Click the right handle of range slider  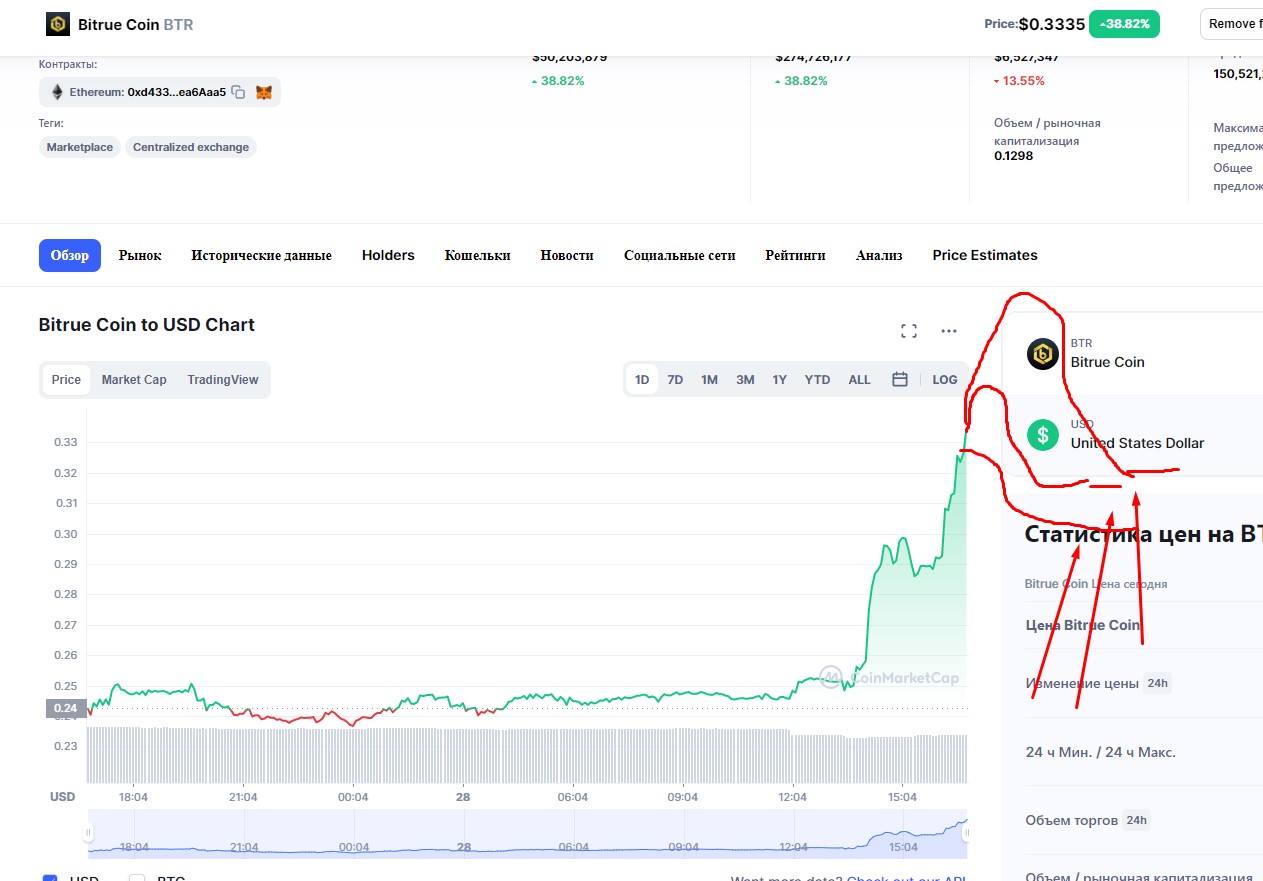(x=966, y=832)
